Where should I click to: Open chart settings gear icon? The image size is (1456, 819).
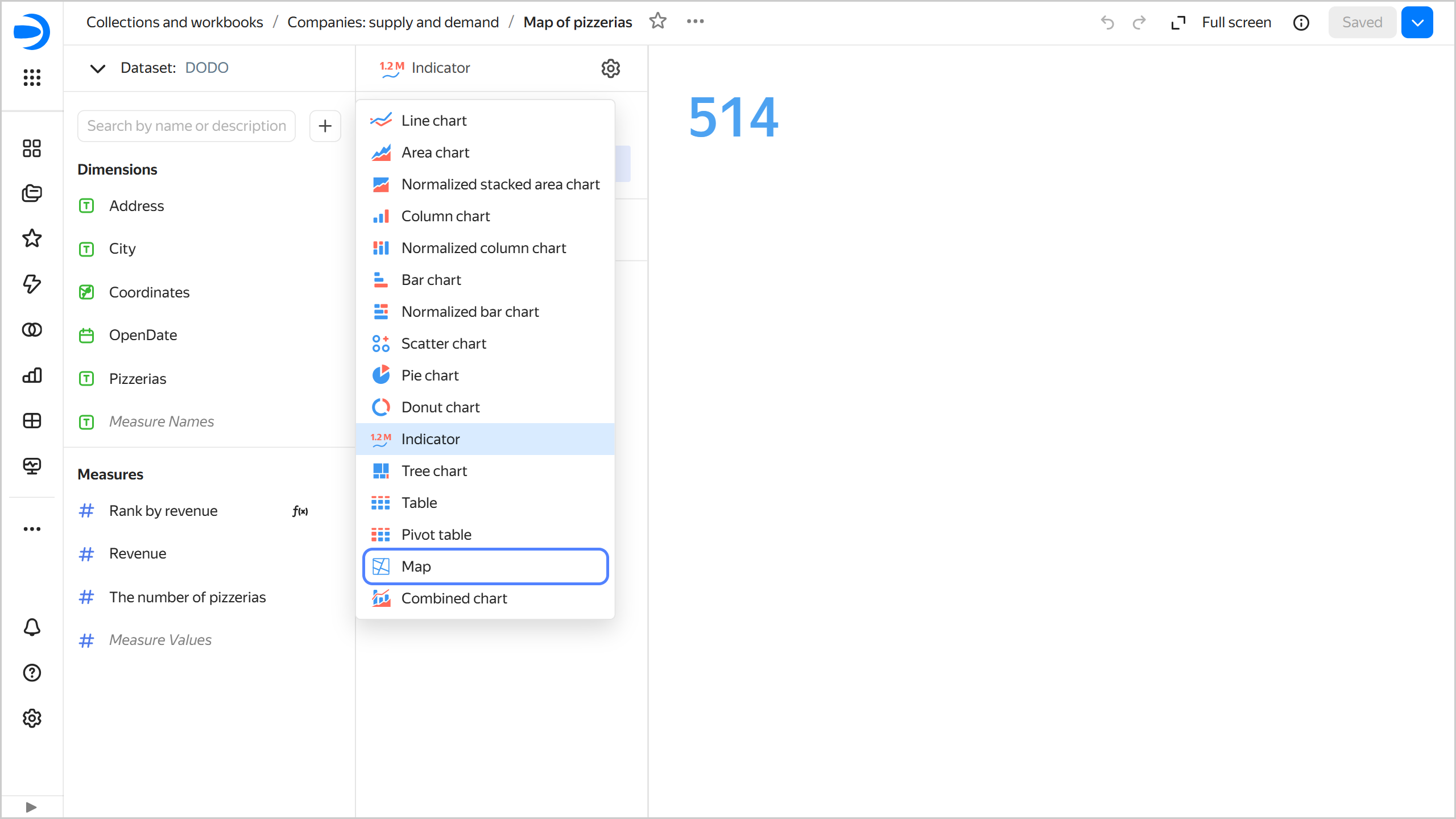coord(610,68)
